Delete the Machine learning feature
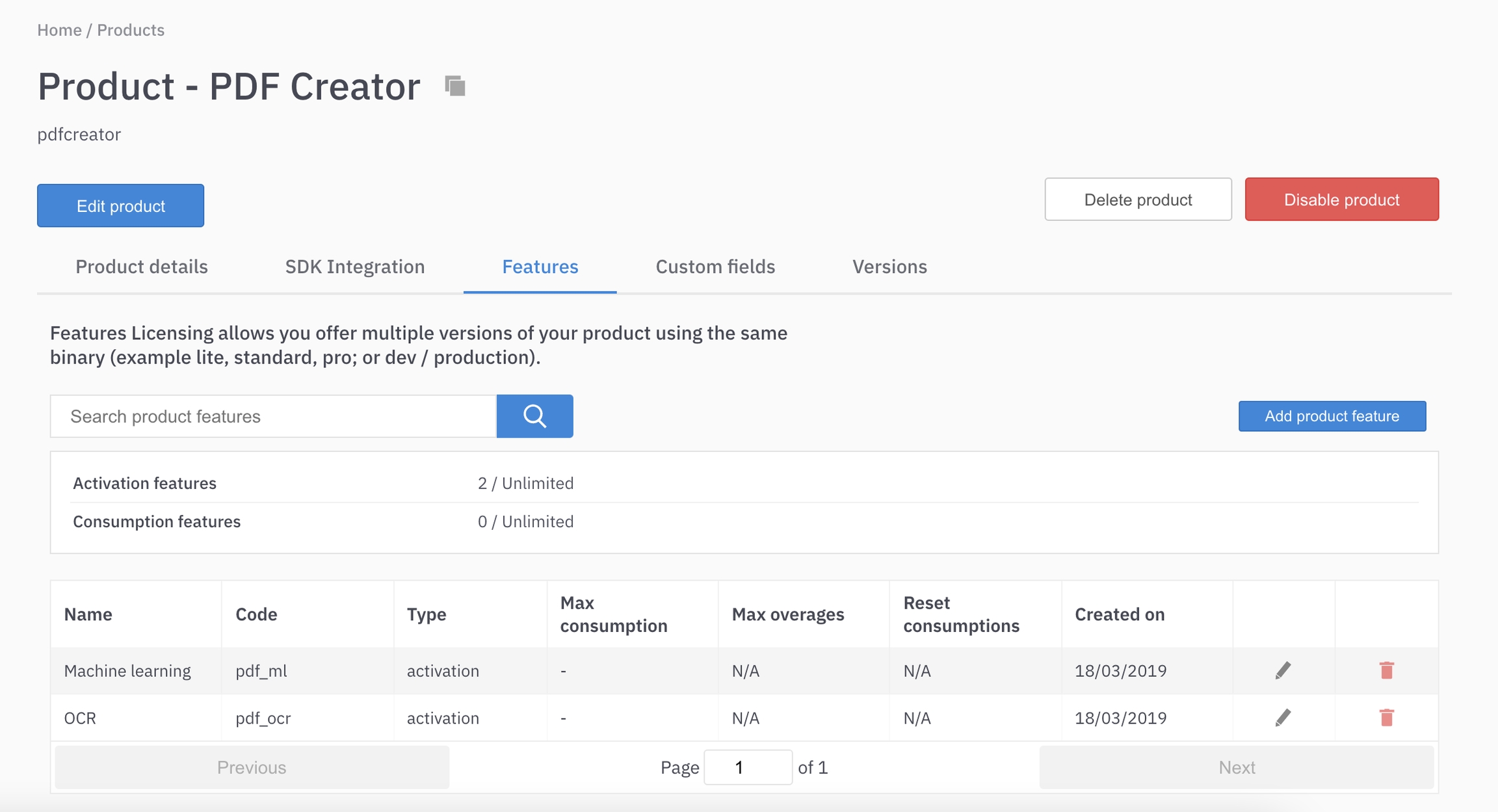This screenshot has height=812, width=1498. tap(1386, 670)
